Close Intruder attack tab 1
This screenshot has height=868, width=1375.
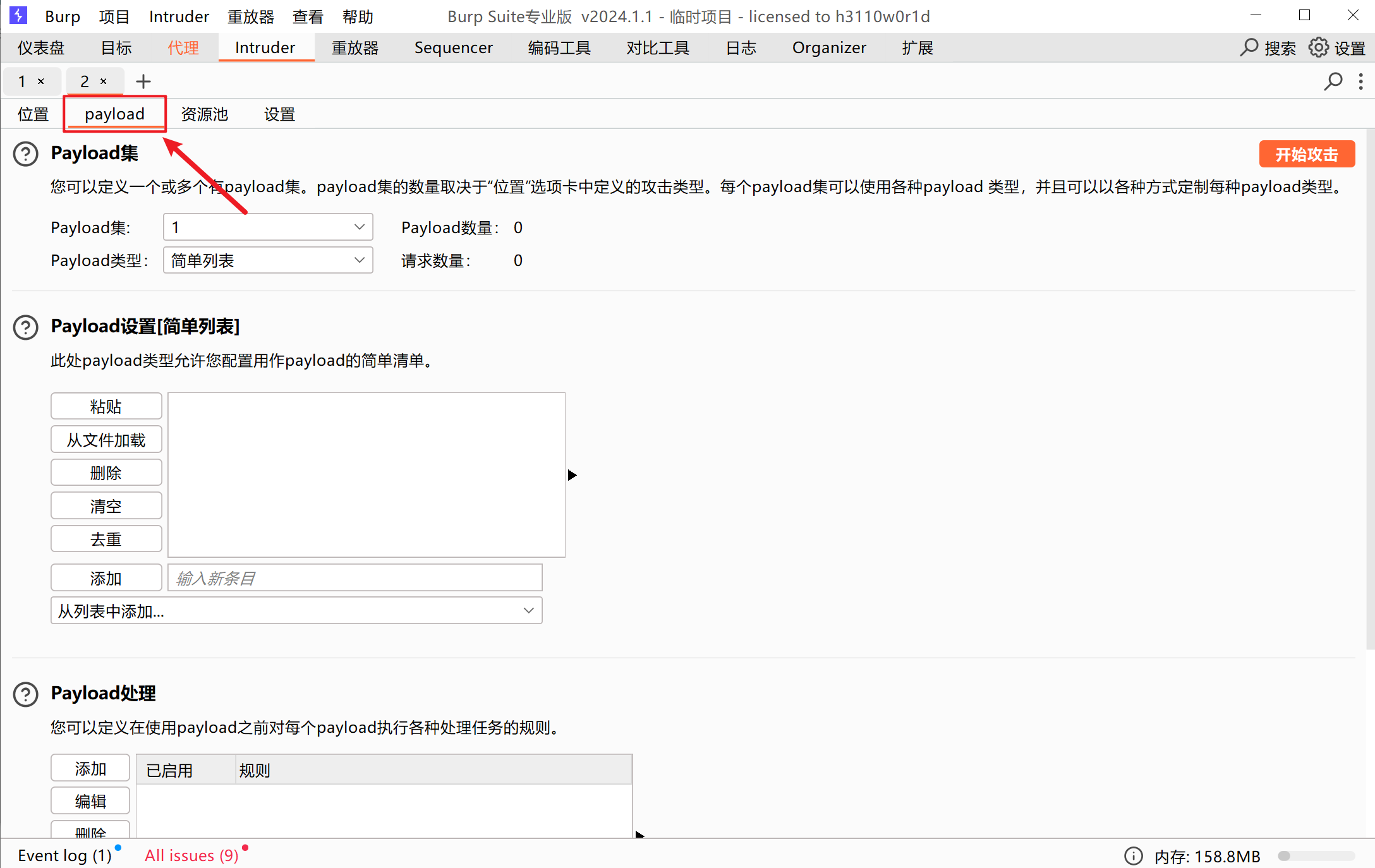[41, 81]
